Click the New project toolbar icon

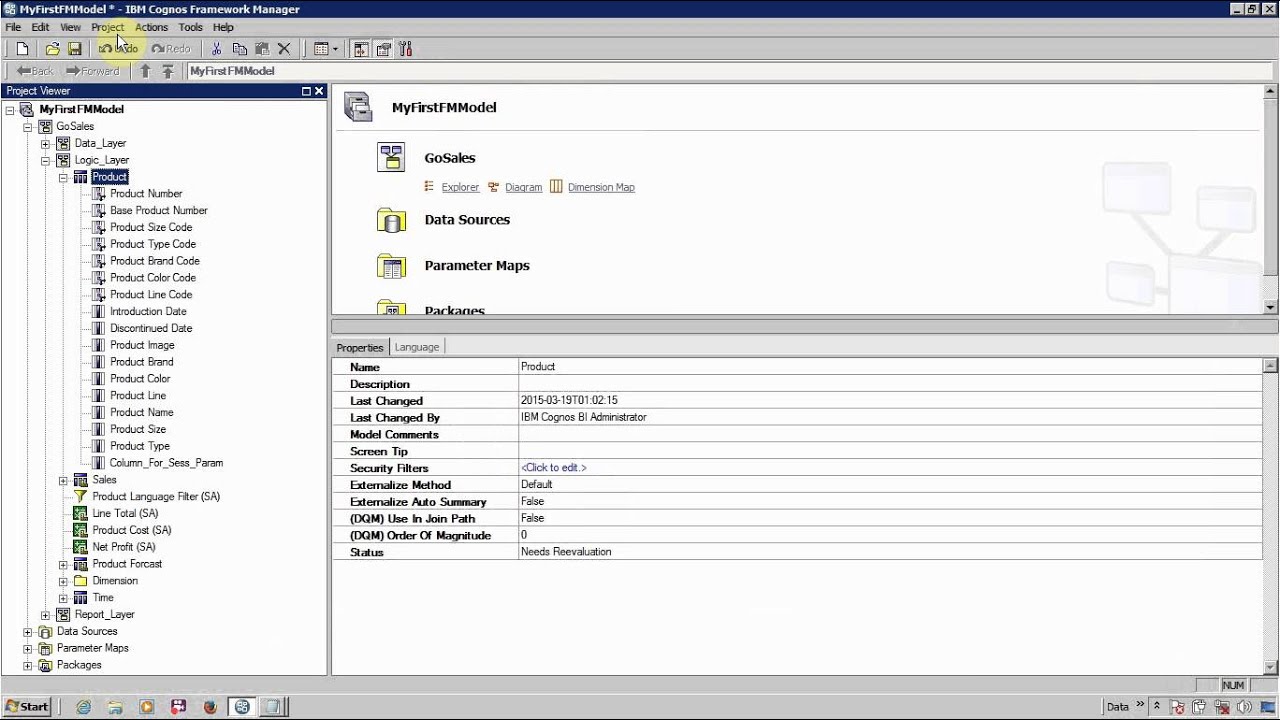coord(22,49)
